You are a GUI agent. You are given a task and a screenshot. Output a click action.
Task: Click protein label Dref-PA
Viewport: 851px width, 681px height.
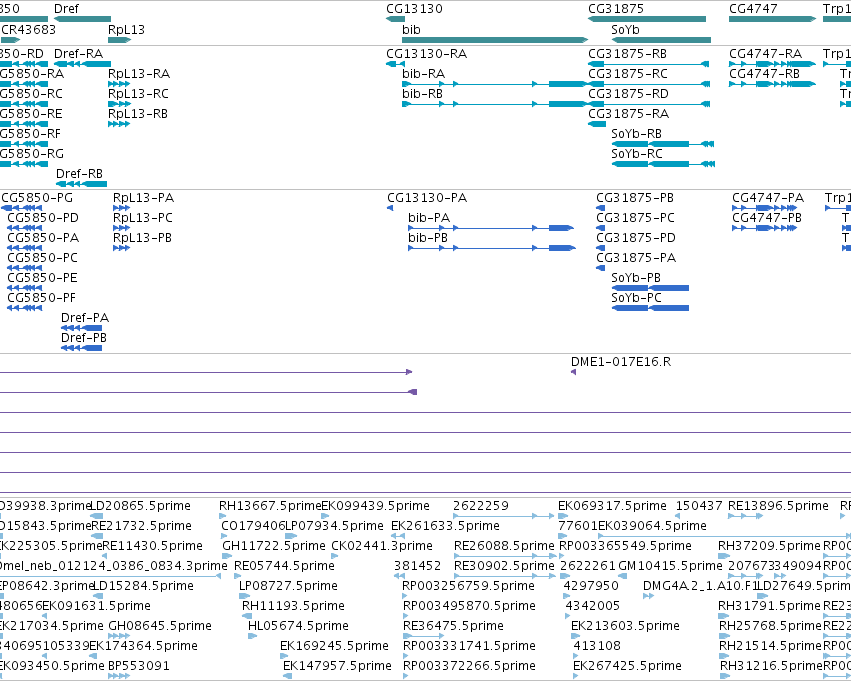pos(85,318)
